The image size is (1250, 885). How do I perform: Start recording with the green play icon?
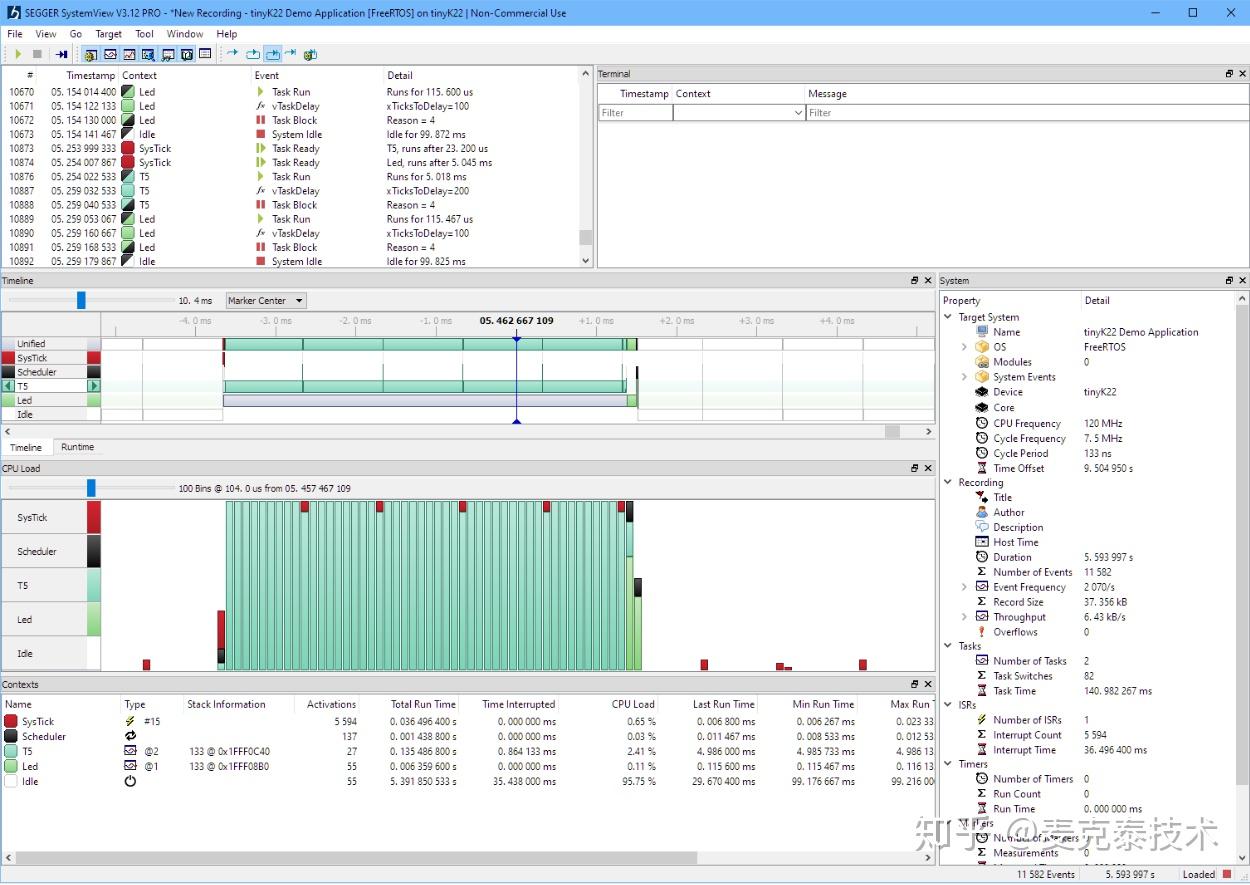(x=18, y=54)
